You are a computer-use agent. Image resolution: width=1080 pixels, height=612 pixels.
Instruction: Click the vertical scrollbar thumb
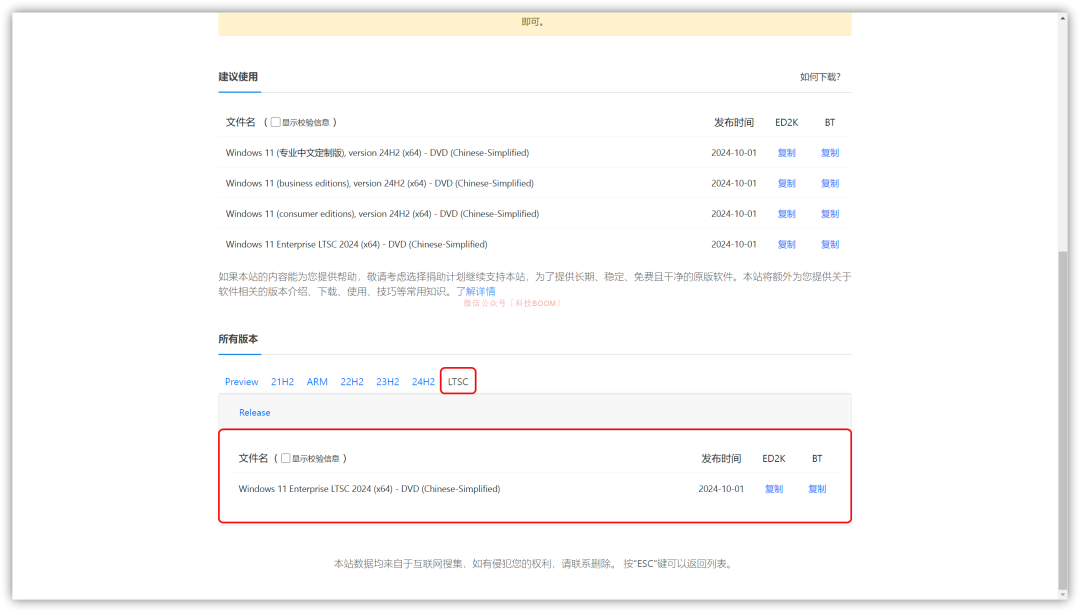(x=1063, y=420)
